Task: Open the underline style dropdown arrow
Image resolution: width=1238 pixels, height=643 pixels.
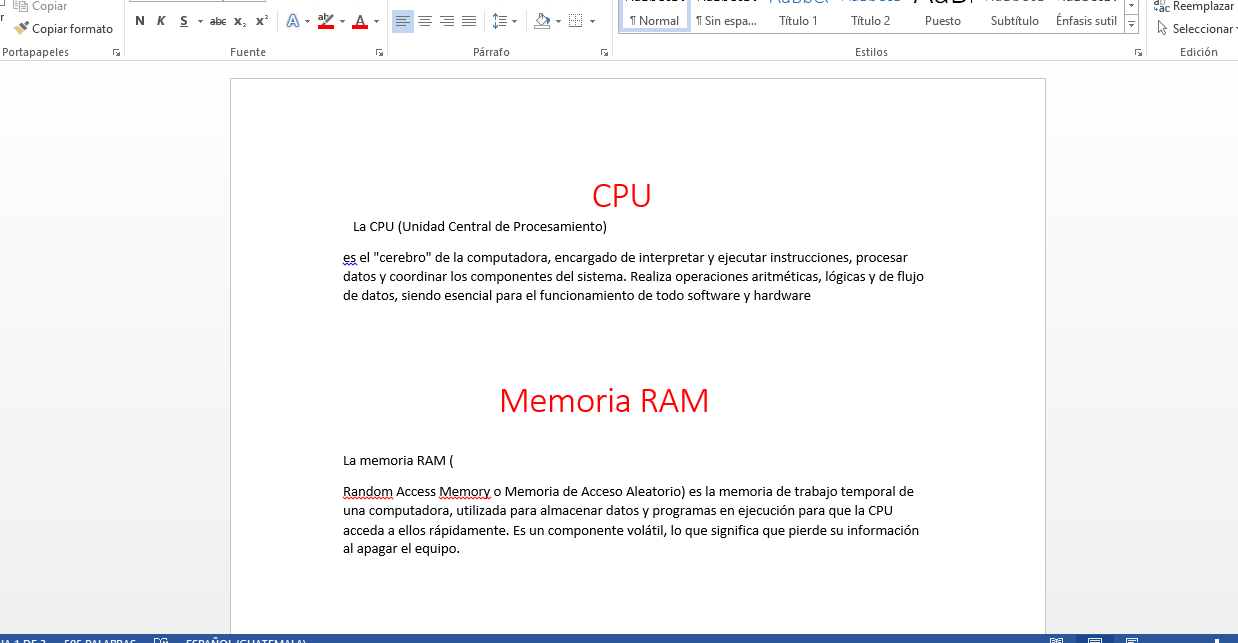Action: coord(201,21)
